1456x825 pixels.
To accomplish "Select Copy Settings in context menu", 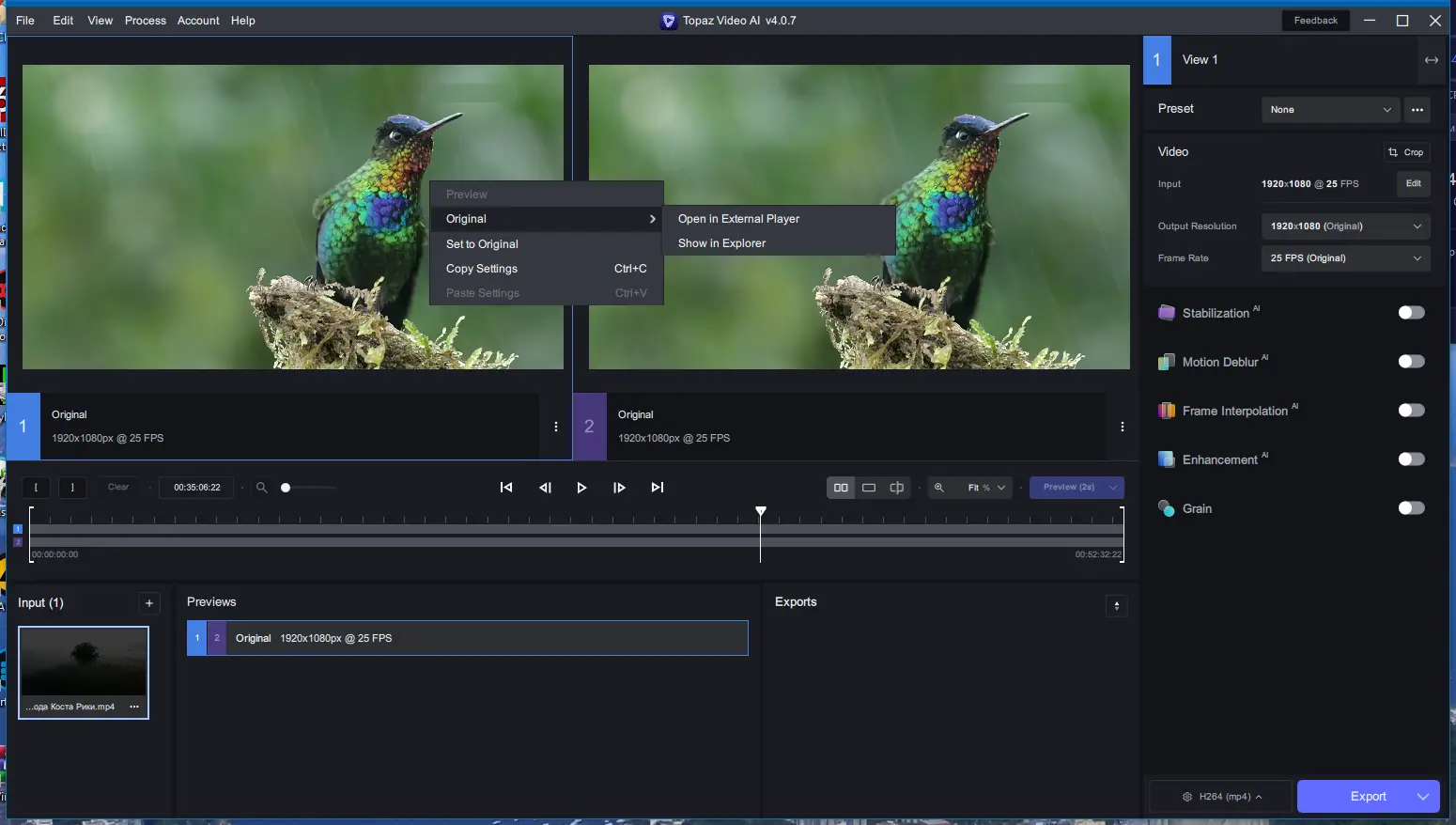I will point(547,269).
